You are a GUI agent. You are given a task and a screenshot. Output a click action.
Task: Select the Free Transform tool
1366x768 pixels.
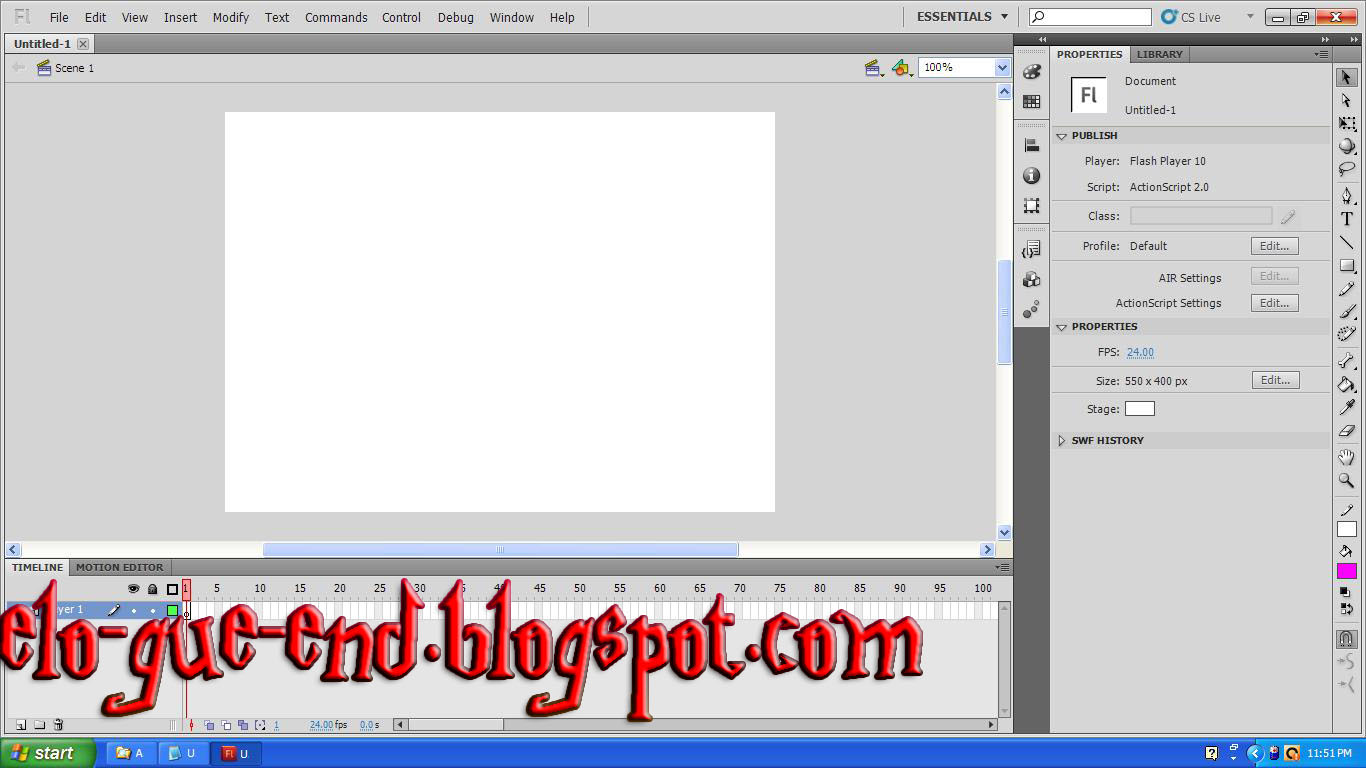tap(1347, 124)
